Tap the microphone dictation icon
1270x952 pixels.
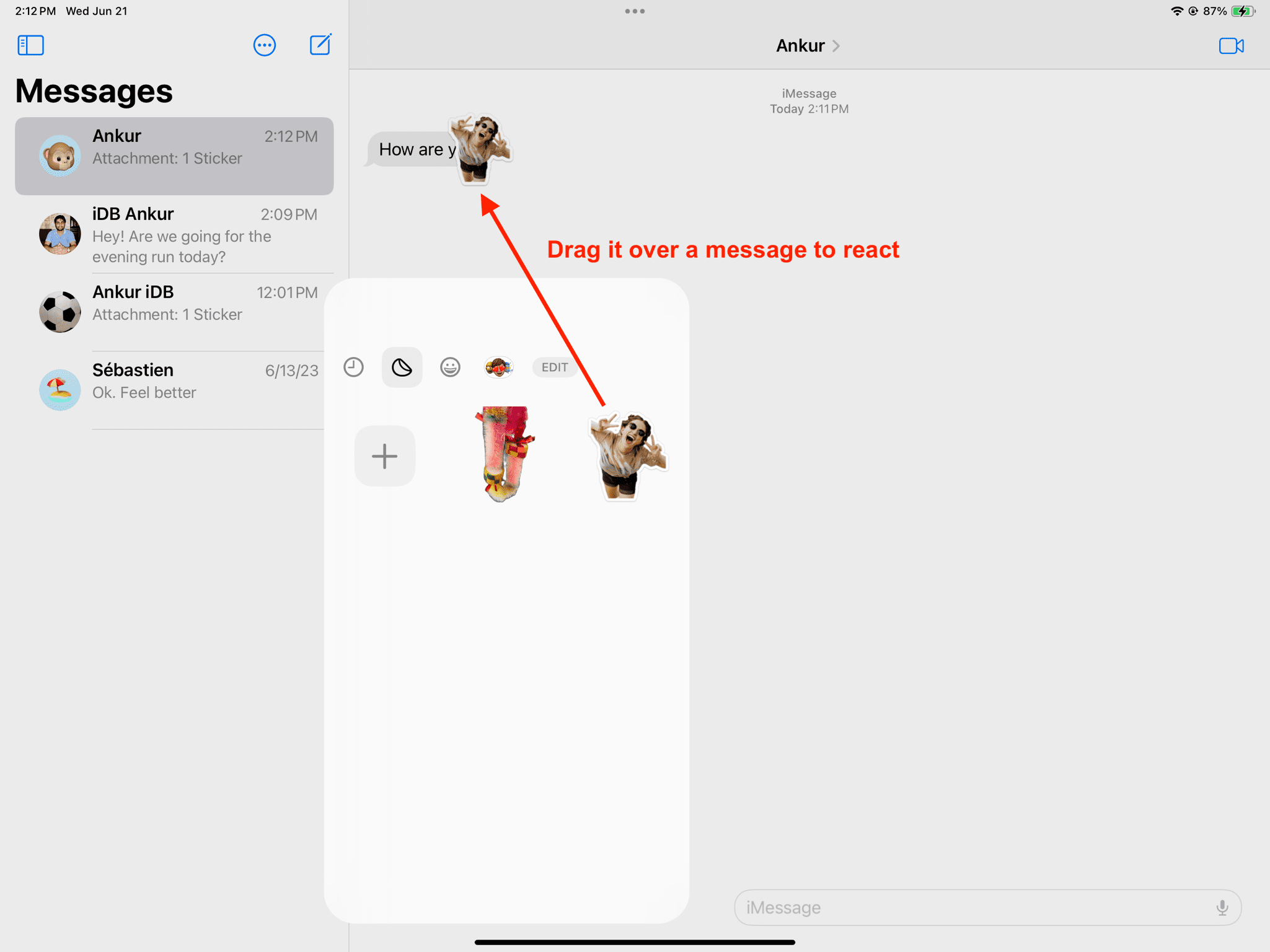click(x=1222, y=907)
